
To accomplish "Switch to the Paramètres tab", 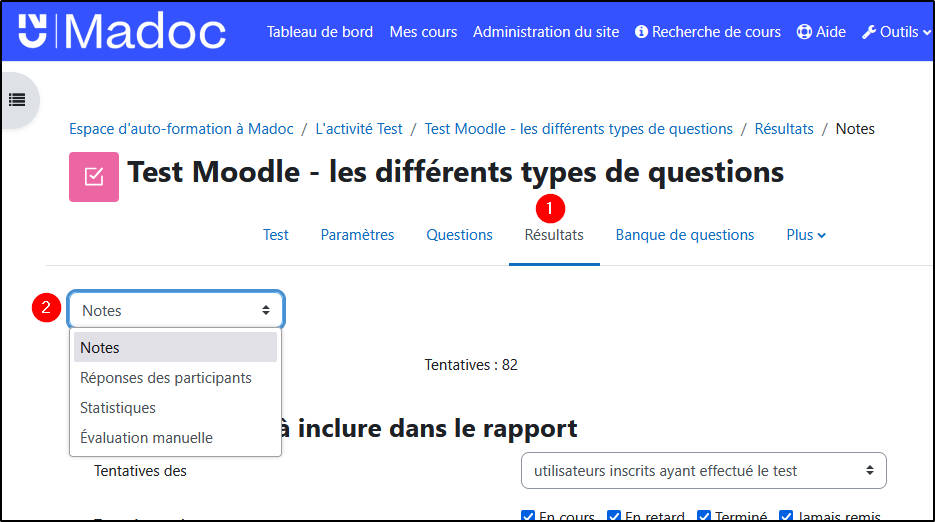I will [x=357, y=235].
